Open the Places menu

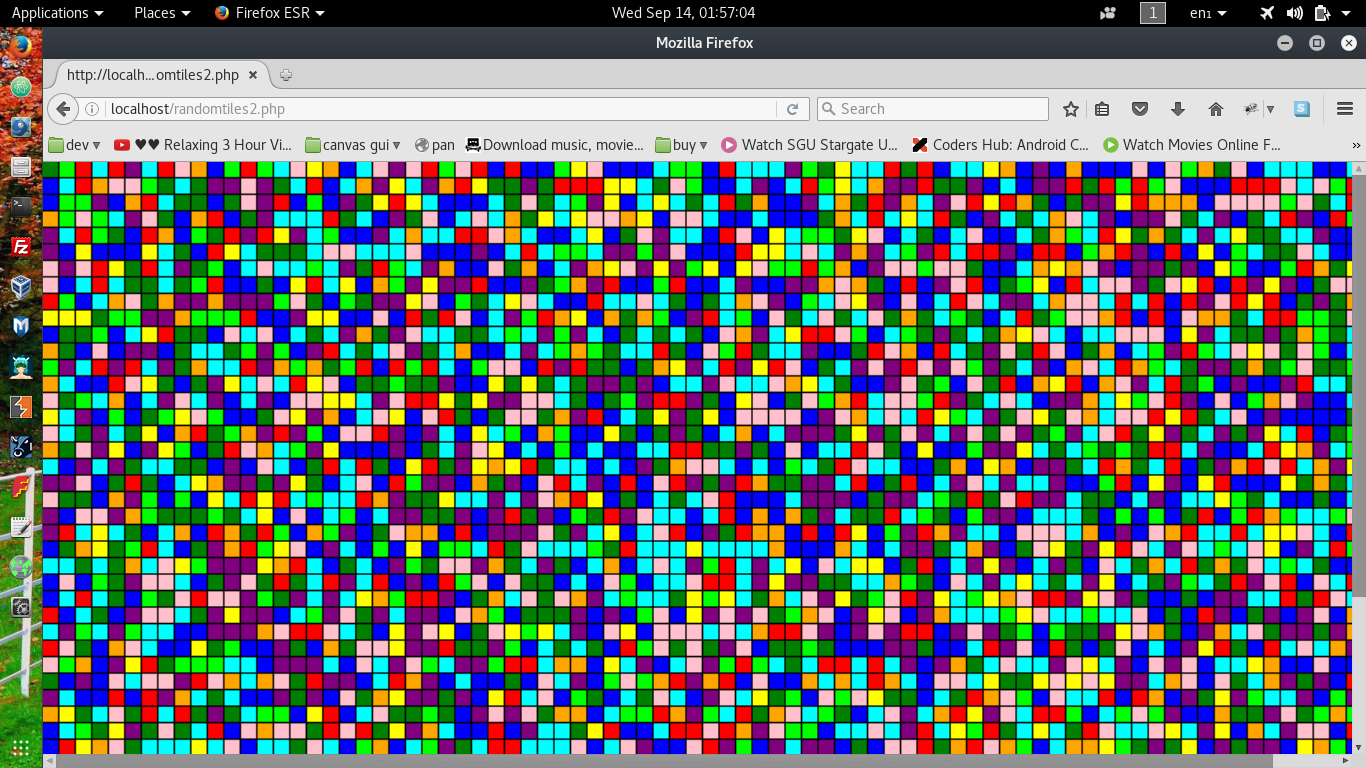pyautogui.click(x=162, y=13)
